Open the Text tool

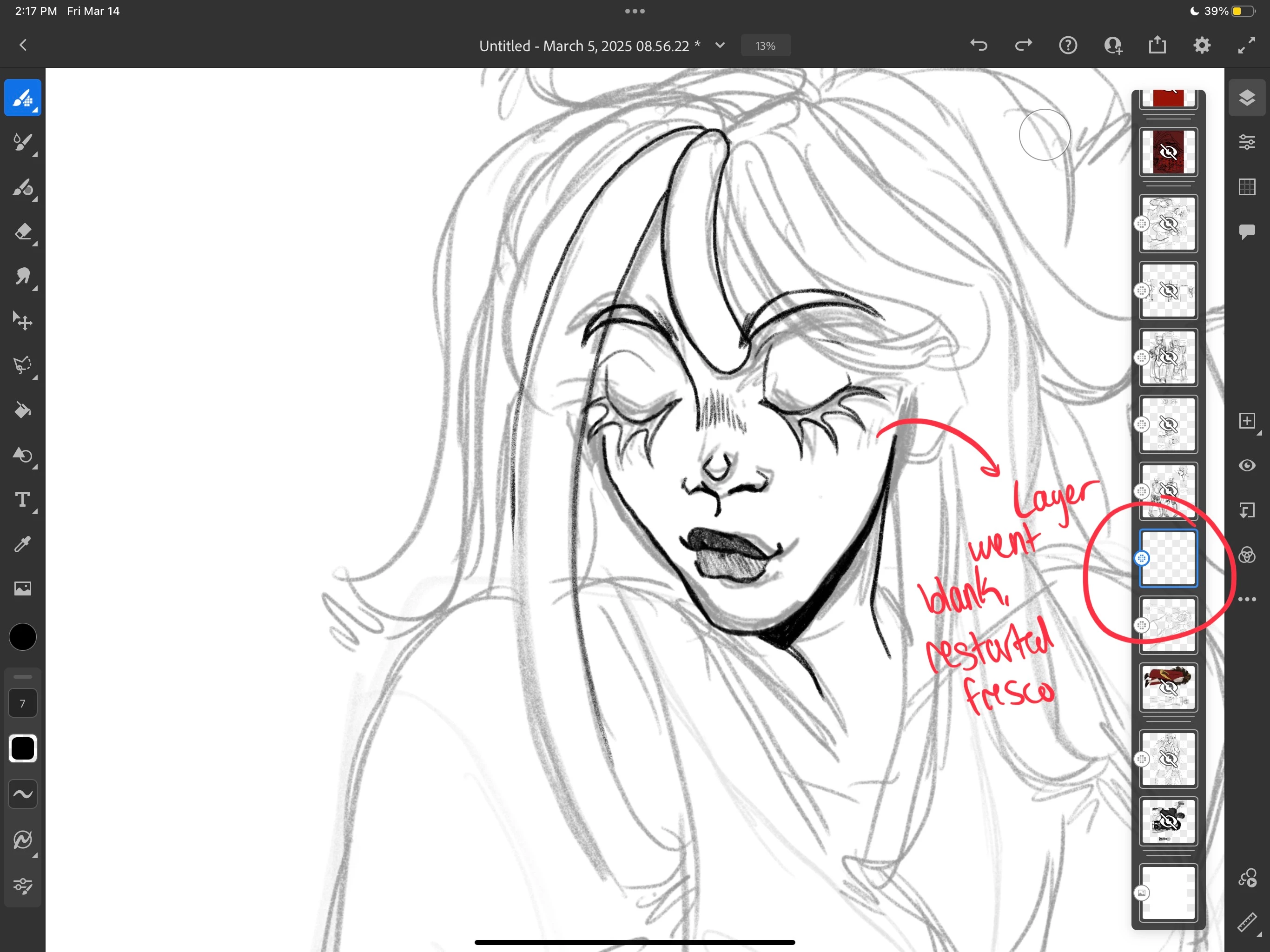point(22,500)
